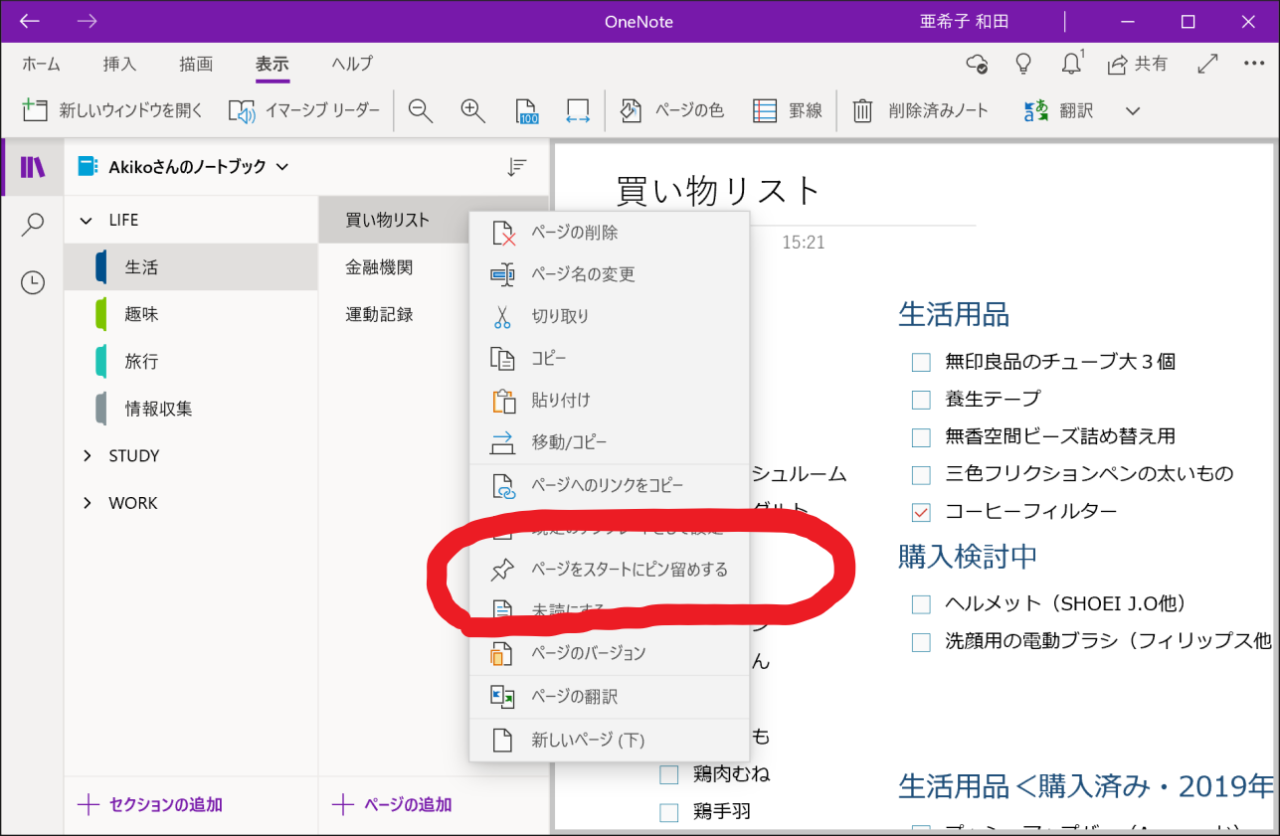Open recent notes clock icon
Screen dimensions: 1280x836
pos(33,283)
